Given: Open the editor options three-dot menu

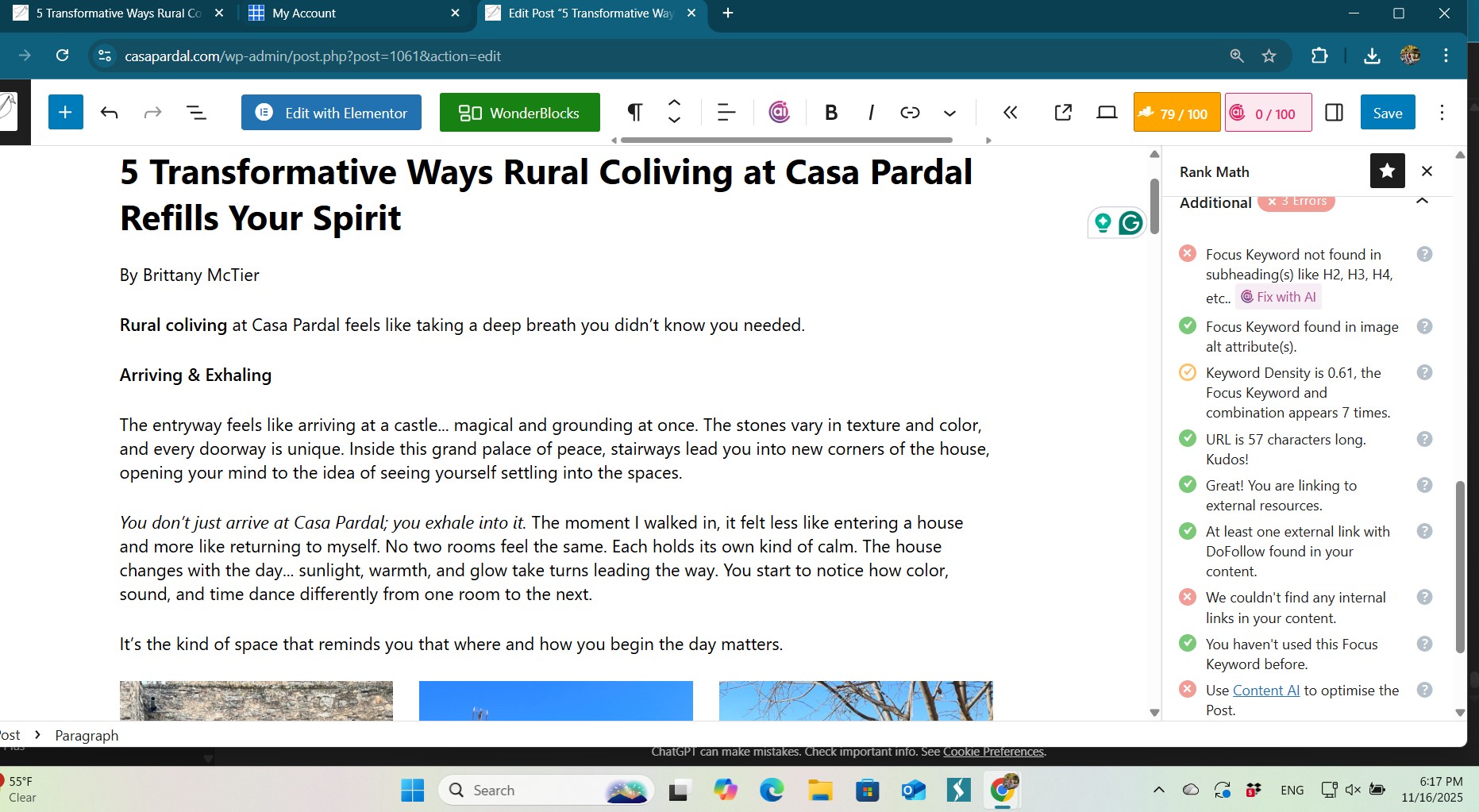Looking at the screenshot, I should (x=1442, y=113).
